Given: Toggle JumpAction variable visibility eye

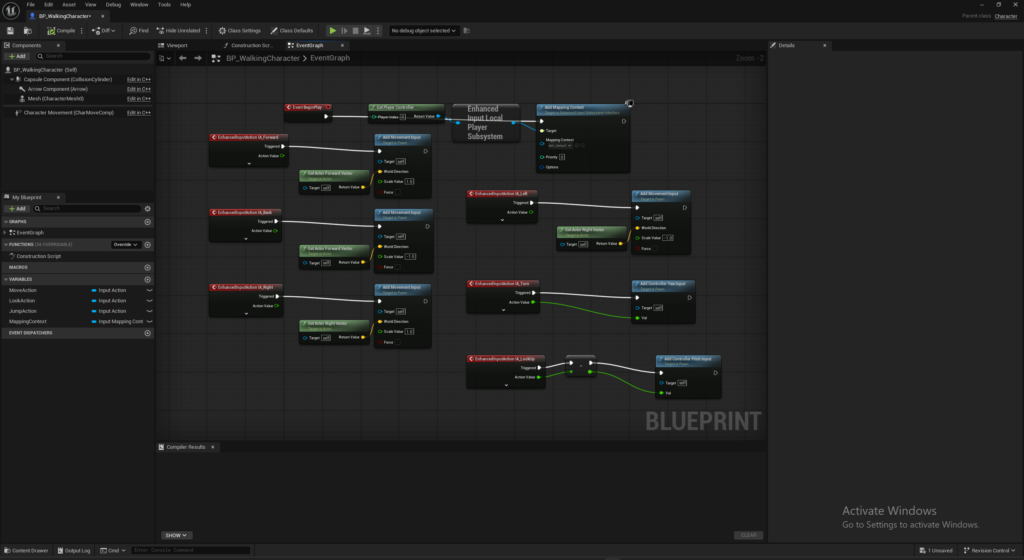Looking at the screenshot, I should coord(150,311).
